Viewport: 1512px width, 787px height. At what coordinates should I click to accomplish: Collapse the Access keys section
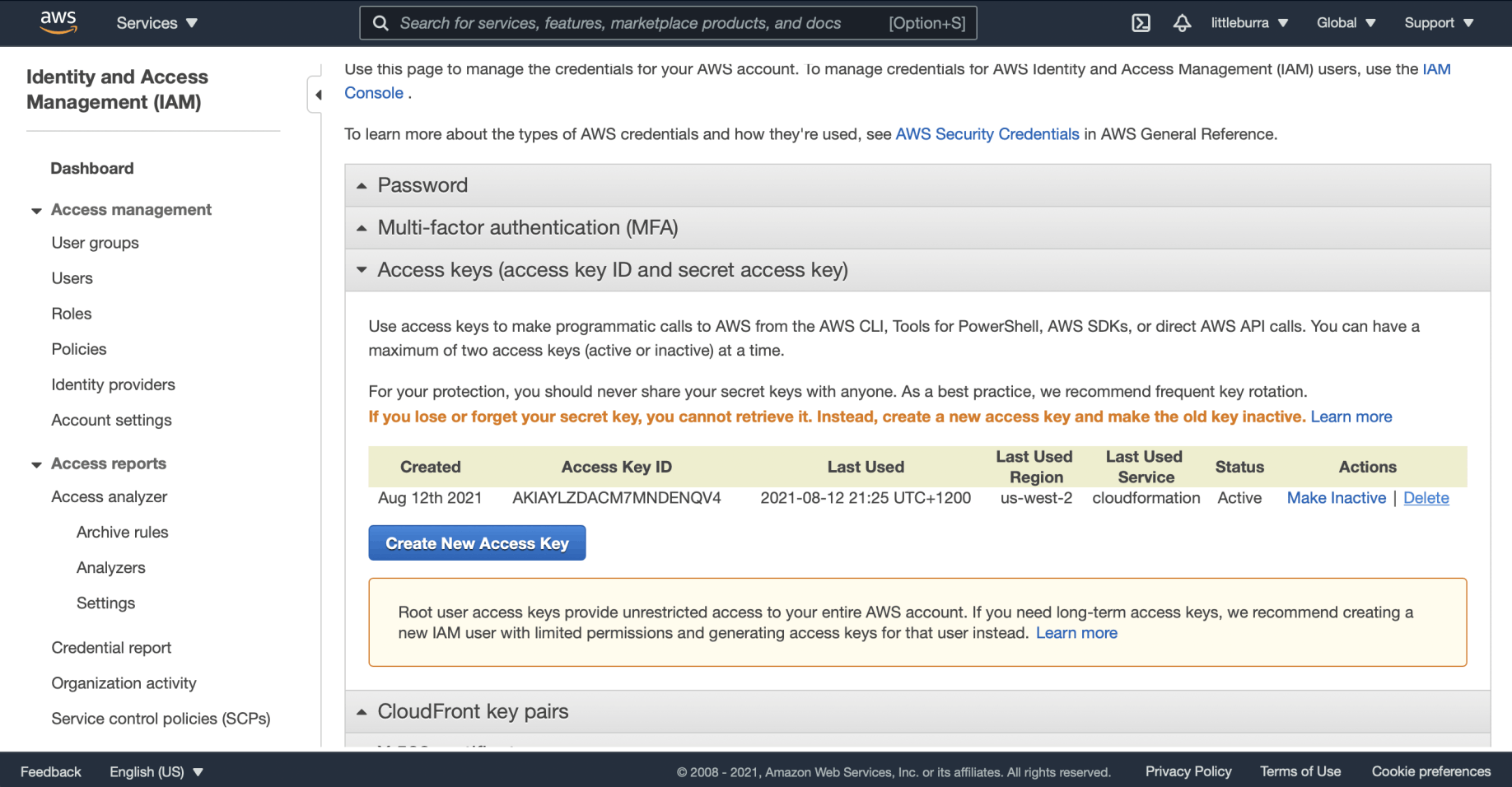tap(612, 270)
